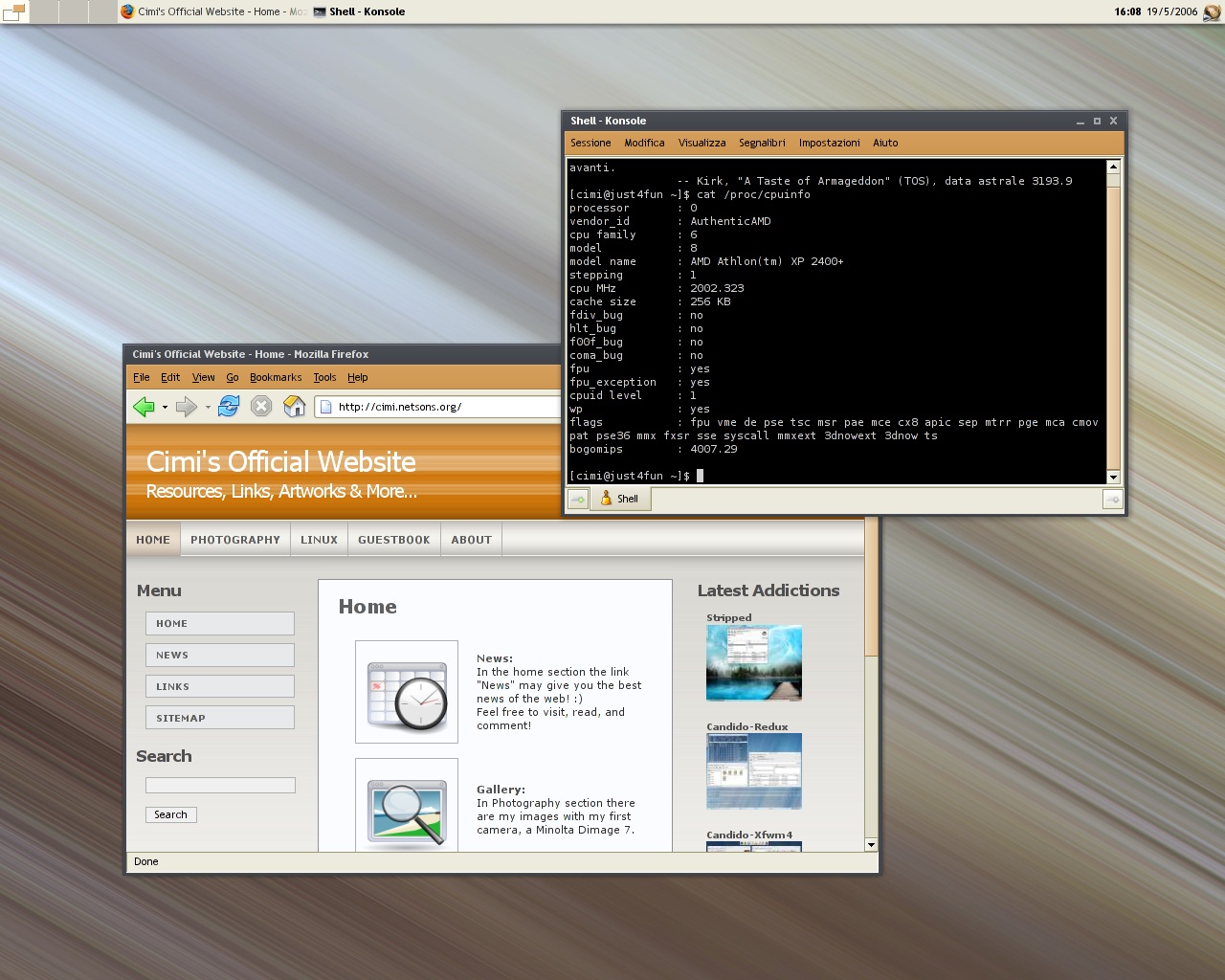The height and width of the screenshot is (980, 1225).
Task: Open the LINUX navigation tab
Action: [319, 540]
